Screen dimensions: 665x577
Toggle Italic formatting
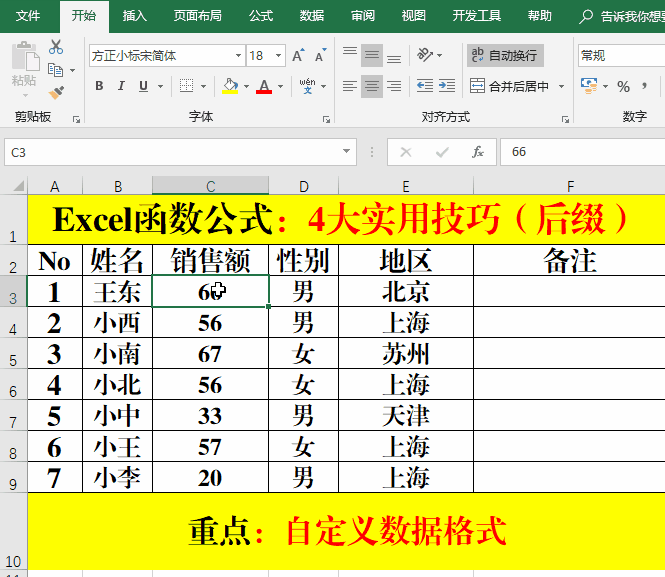point(122,86)
